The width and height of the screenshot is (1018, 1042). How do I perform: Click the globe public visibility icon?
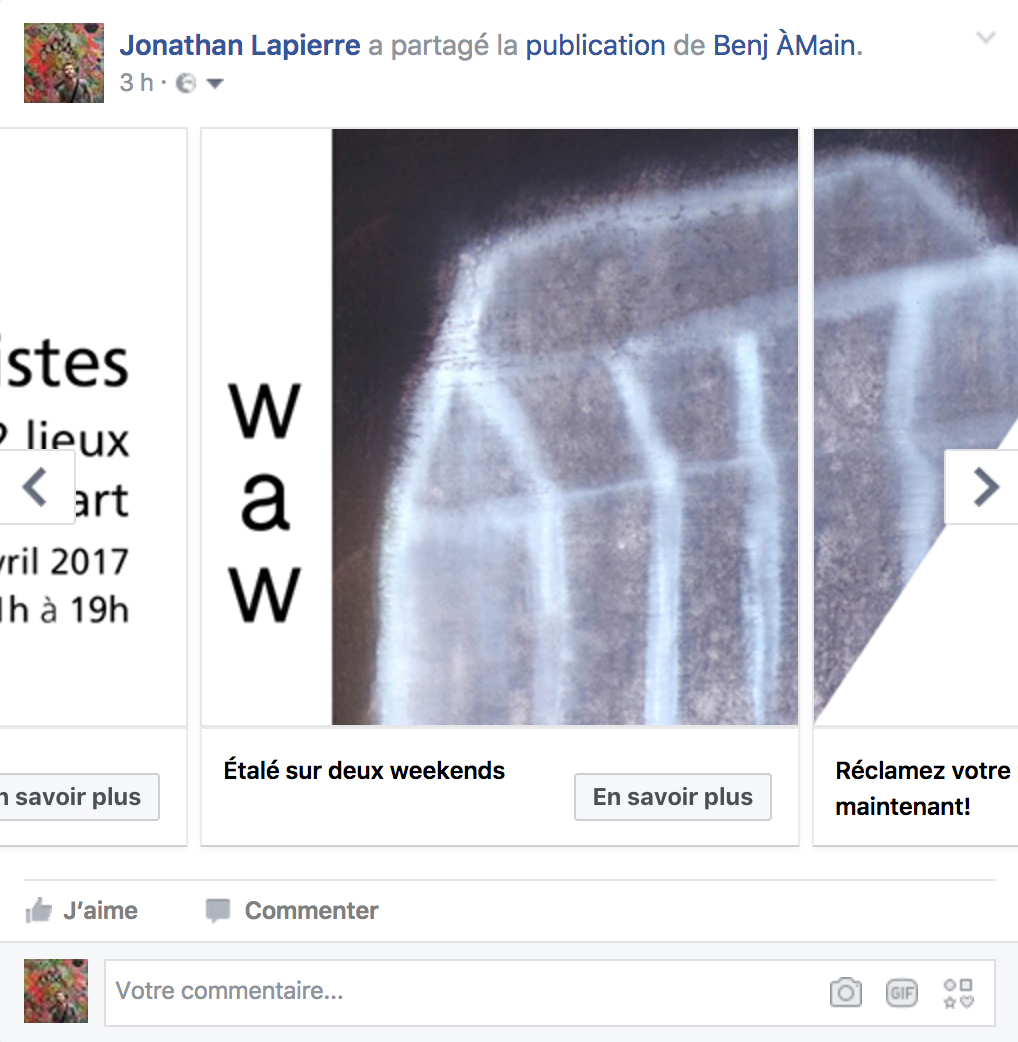point(186,83)
